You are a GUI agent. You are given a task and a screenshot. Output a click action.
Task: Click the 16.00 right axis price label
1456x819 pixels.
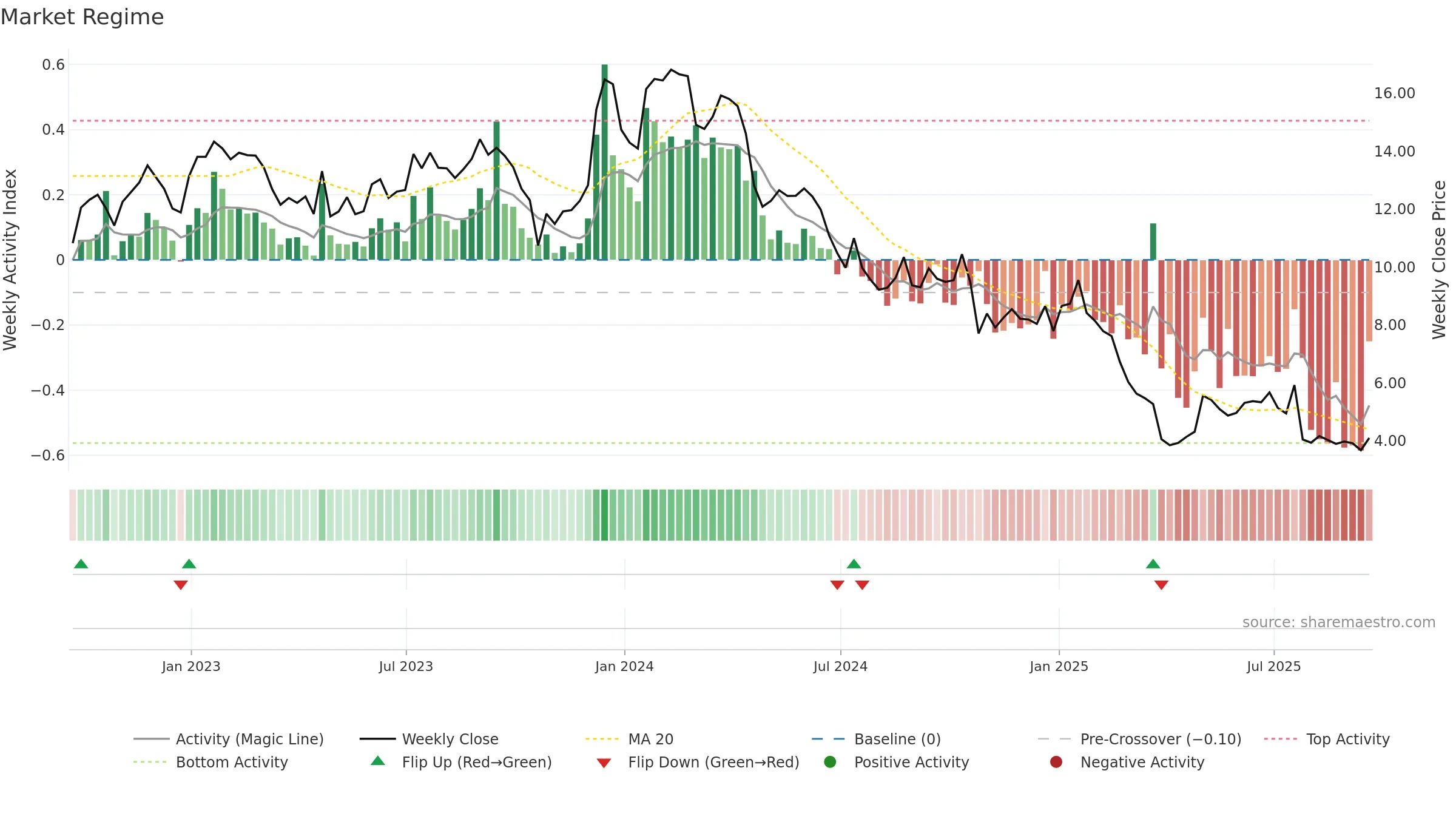tap(1395, 93)
